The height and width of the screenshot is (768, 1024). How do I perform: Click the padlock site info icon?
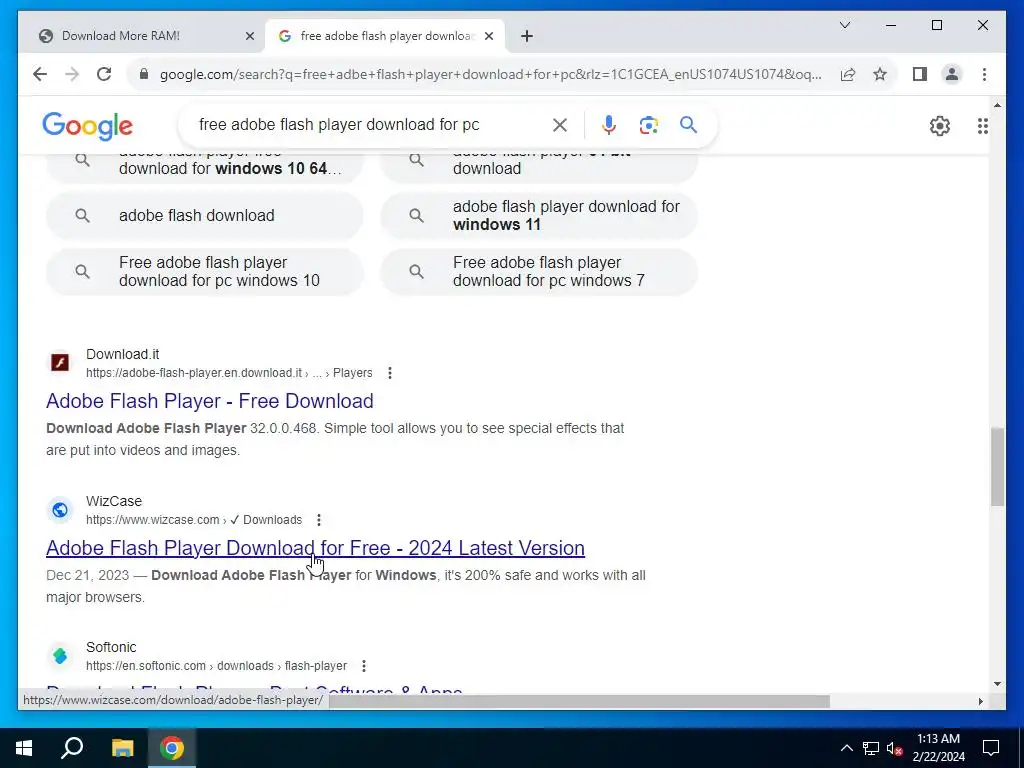tap(144, 74)
